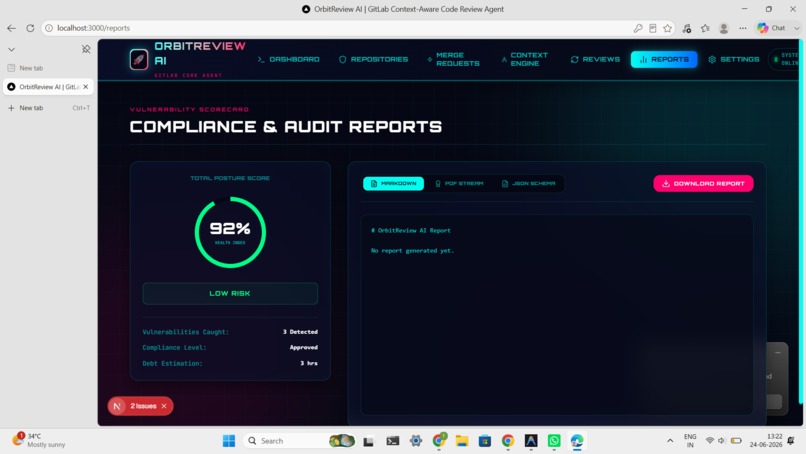Click "No report generated yet." text
Screen dimensions: 806x454
pyautogui.click(x=412, y=251)
